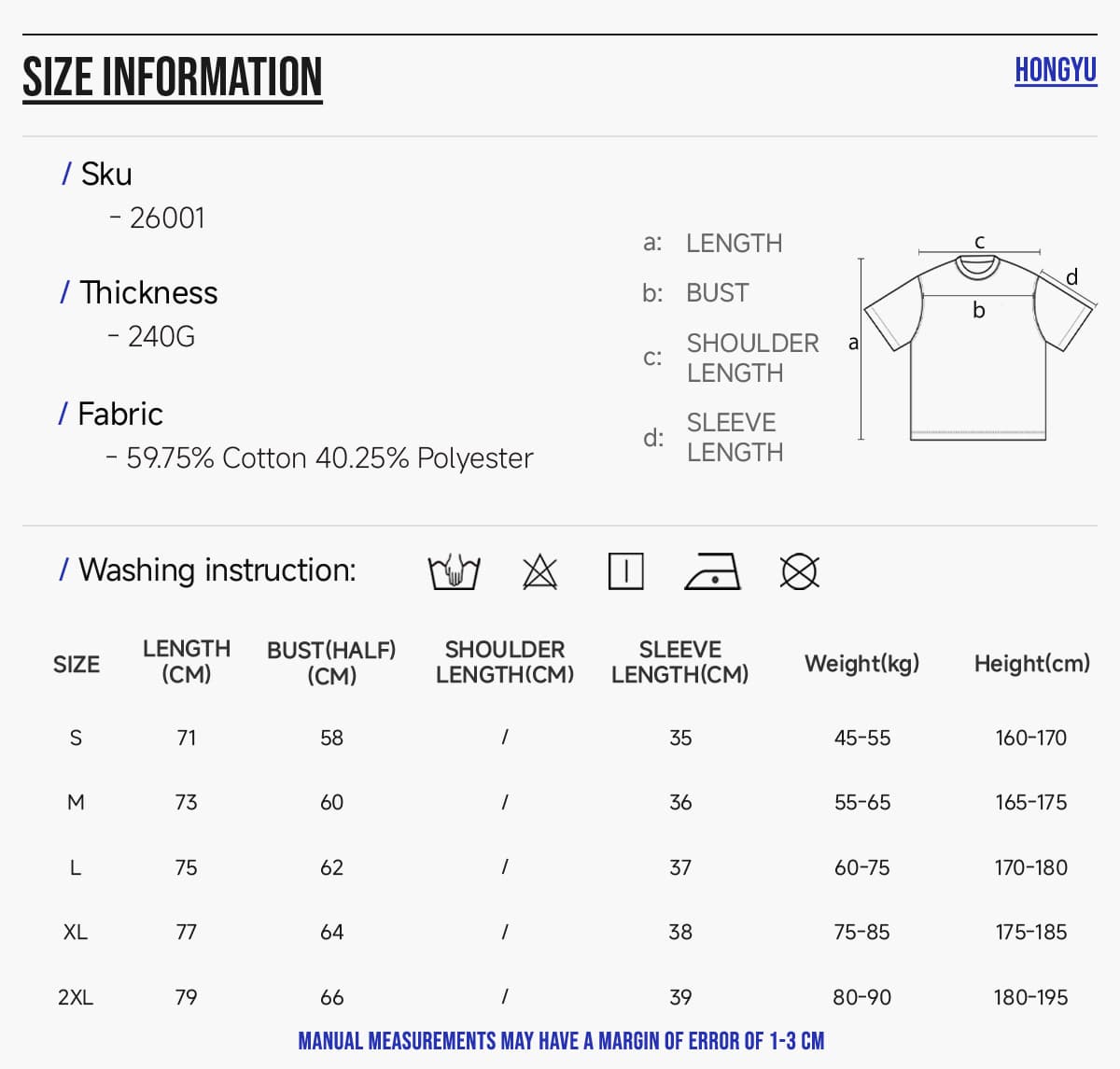Click length value 79 for size 2XL
This screenshot has width=1120, height=1069.
coord(187,997)
